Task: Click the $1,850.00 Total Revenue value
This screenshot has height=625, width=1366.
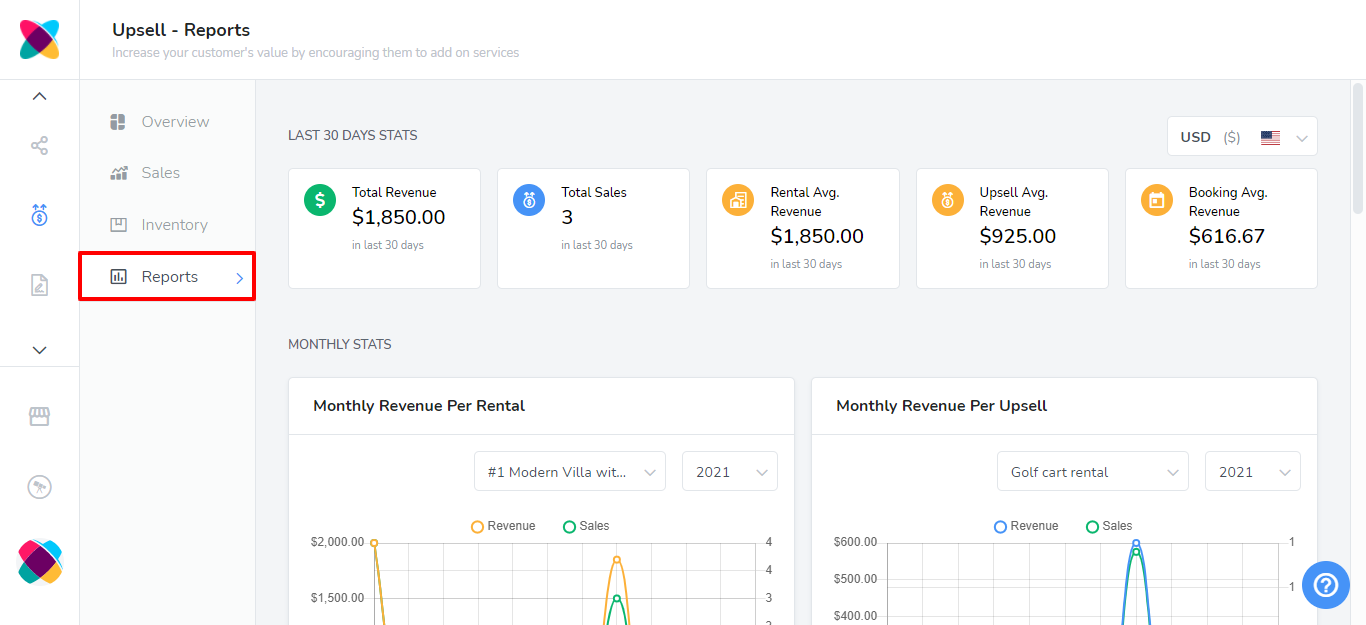Action: point(399,217)
